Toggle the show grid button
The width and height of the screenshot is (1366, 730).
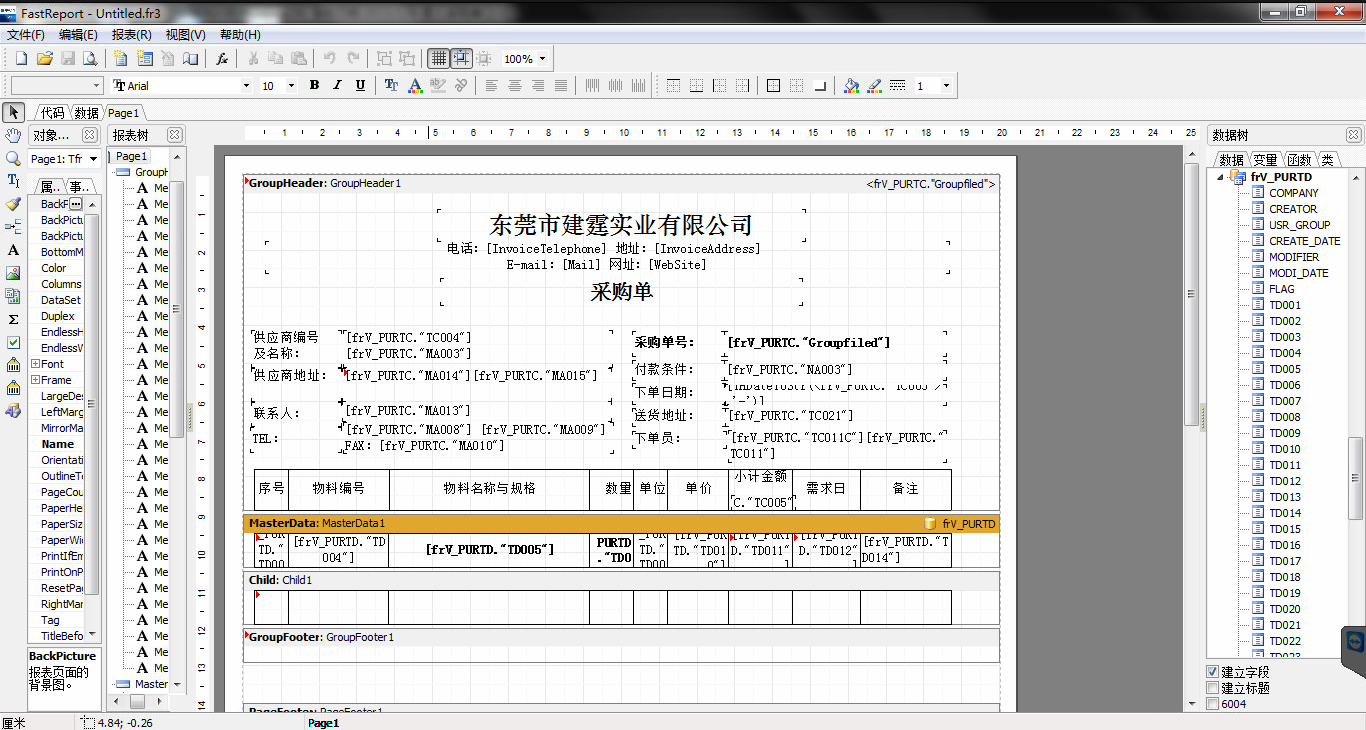(438, 59)
